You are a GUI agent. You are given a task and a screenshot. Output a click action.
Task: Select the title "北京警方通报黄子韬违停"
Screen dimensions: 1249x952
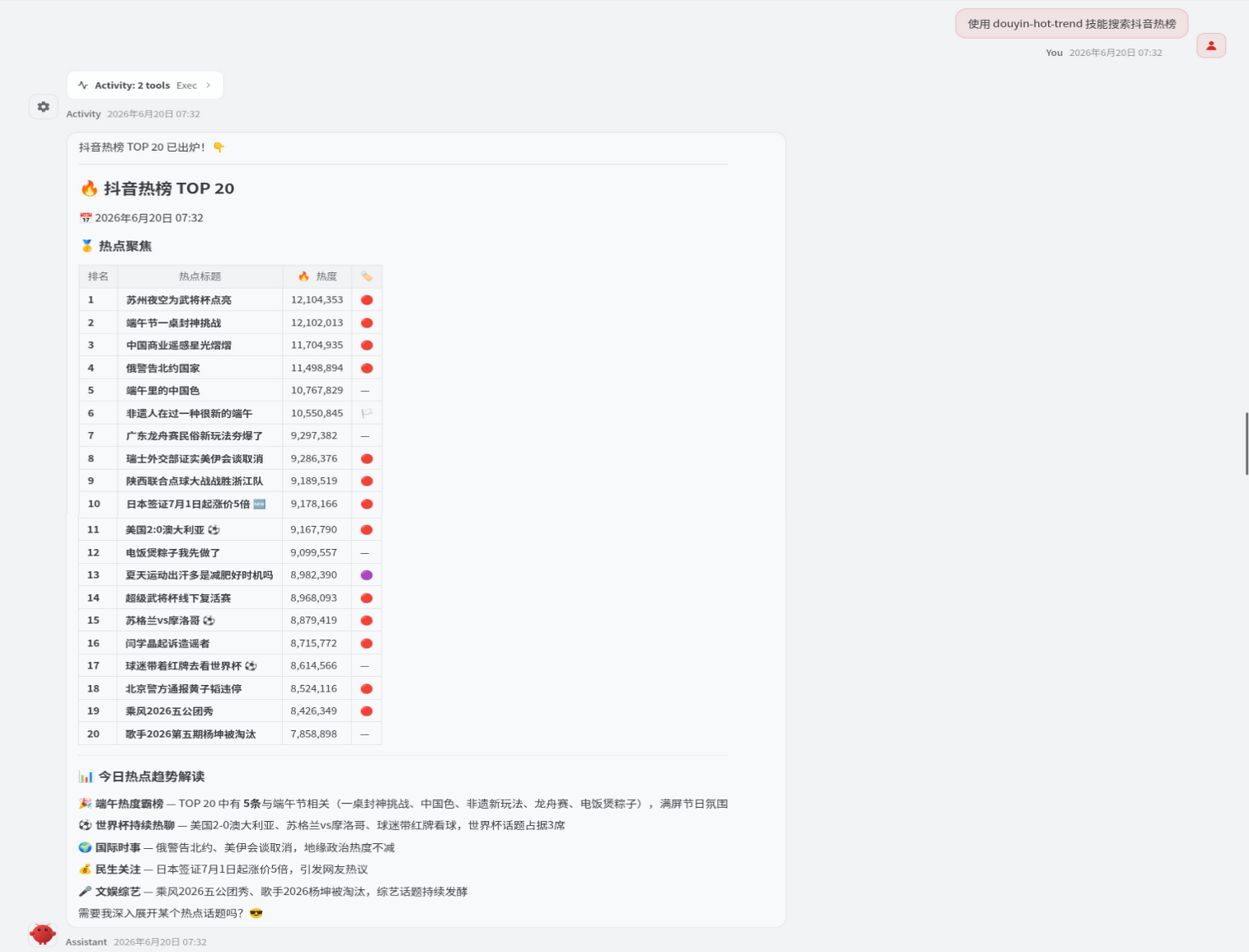point(184,689)
